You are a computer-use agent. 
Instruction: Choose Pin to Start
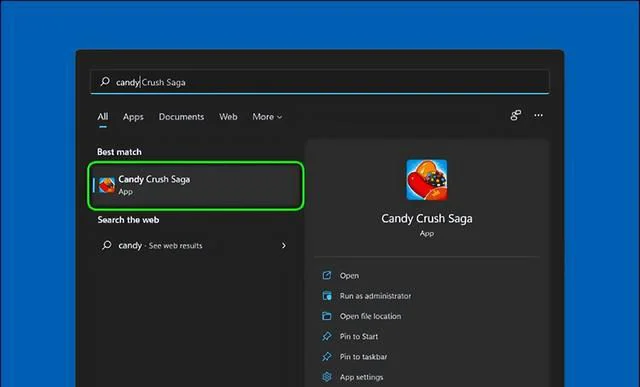point(359,336)
